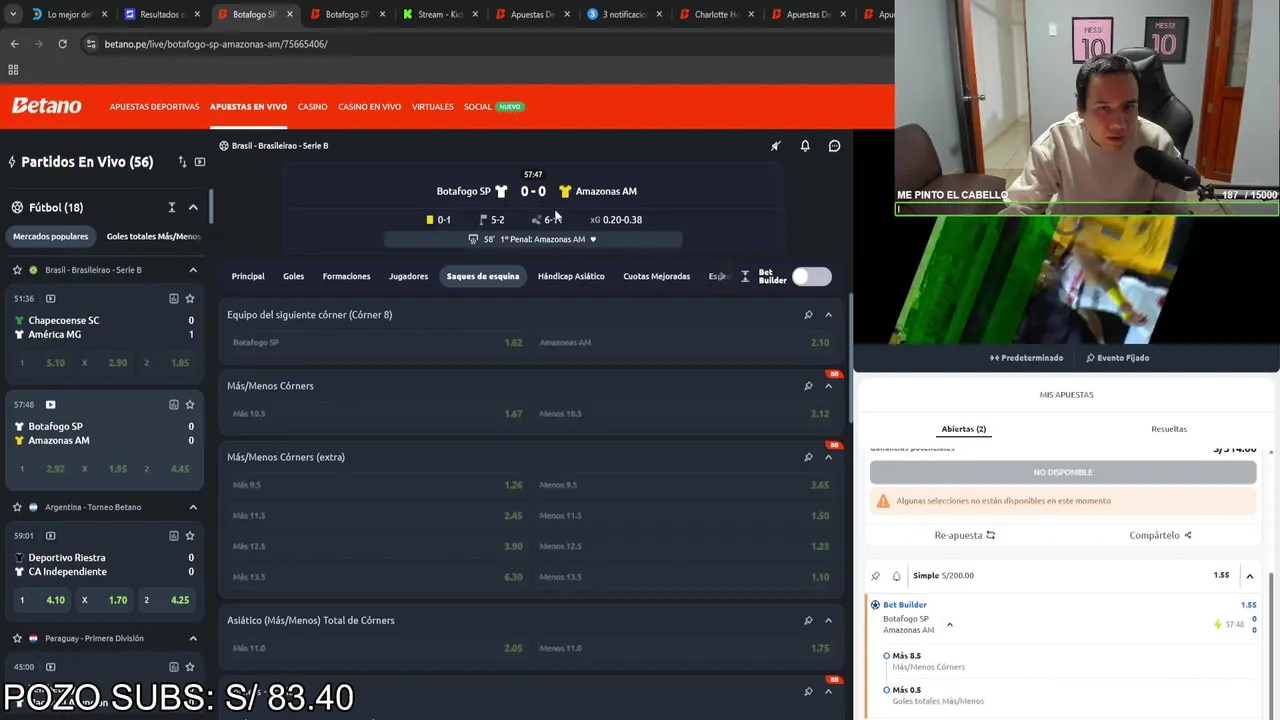1280x720 pixels.
Task: Pin the Asiático Total de Córners market
Action: tap(808, 620)
